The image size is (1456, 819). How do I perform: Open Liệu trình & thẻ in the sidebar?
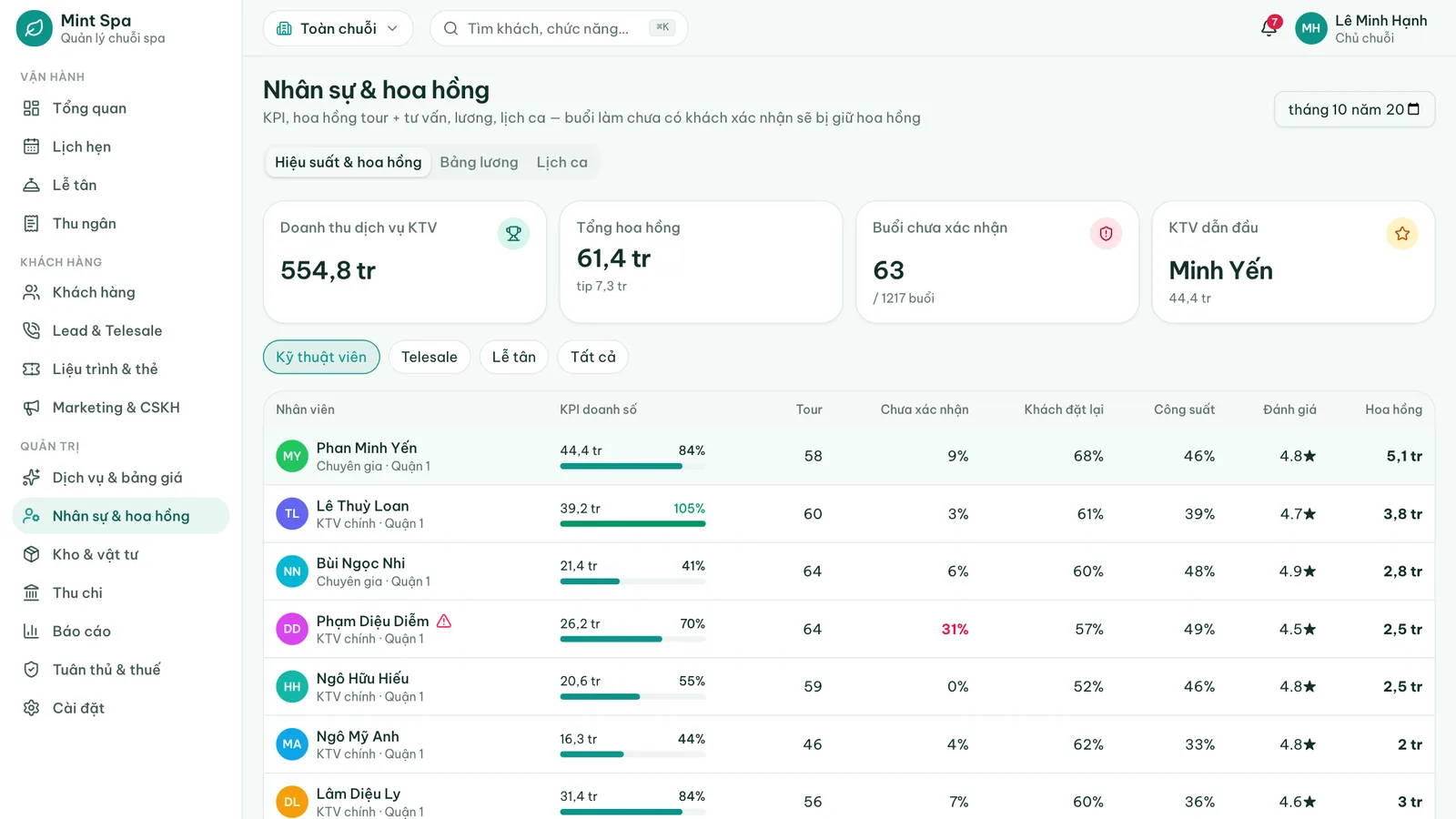120,369
